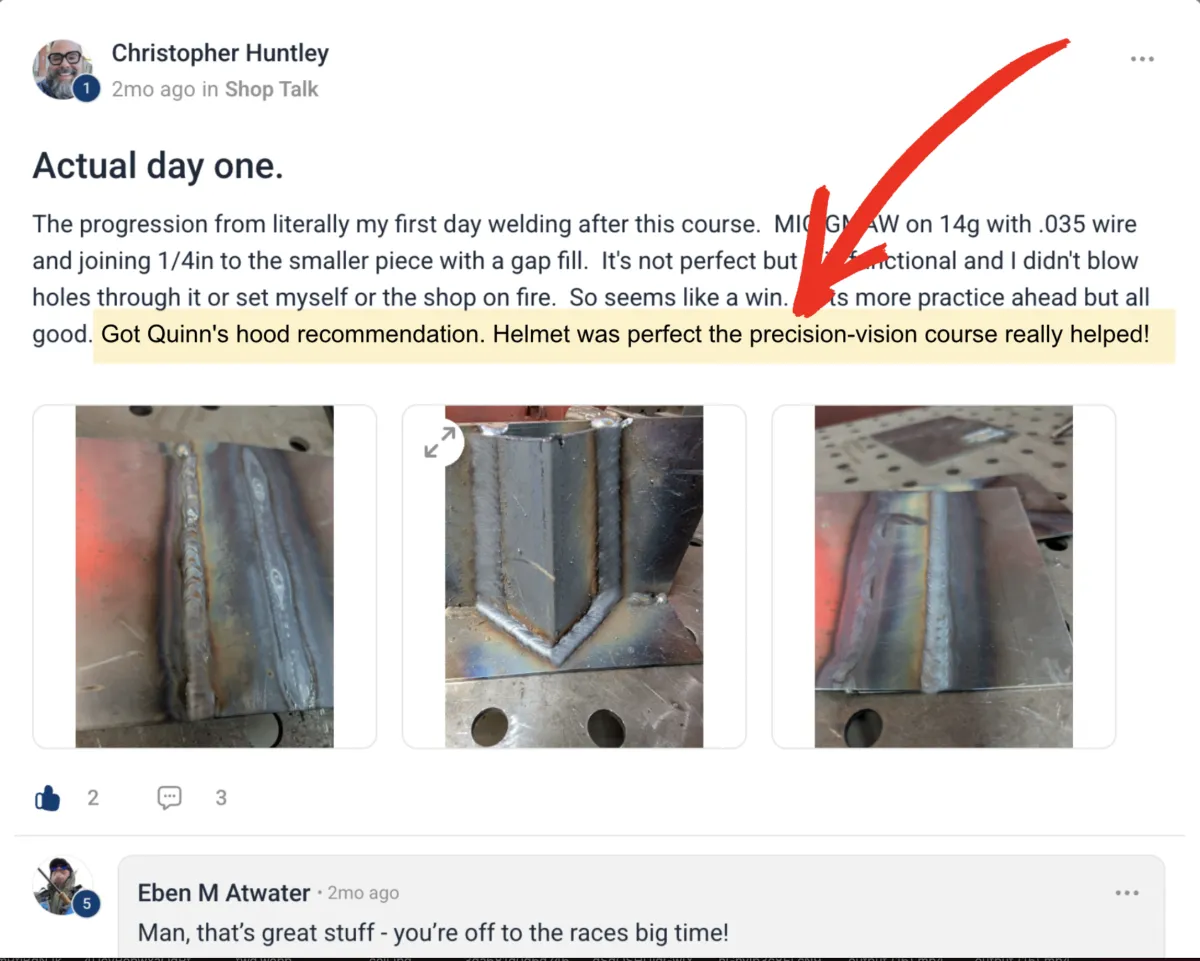Click the comment count number 3
The height and width of the screenshot is (961, 1200).
221,797
